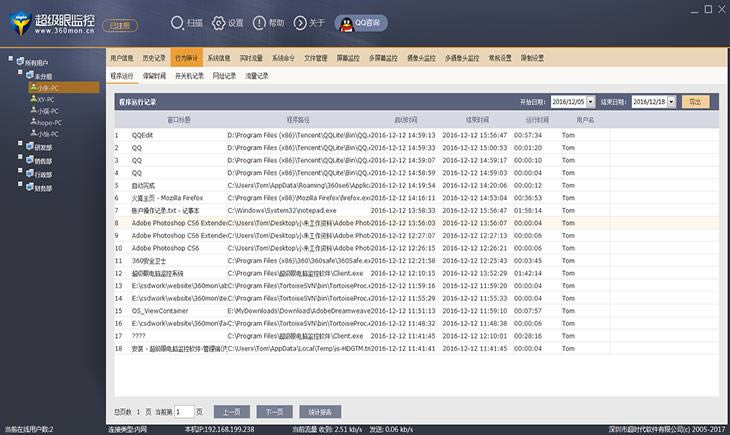Collapse the 未分组 group node
The height and width of the screenshot is (435, 730).
pos(20,73)
